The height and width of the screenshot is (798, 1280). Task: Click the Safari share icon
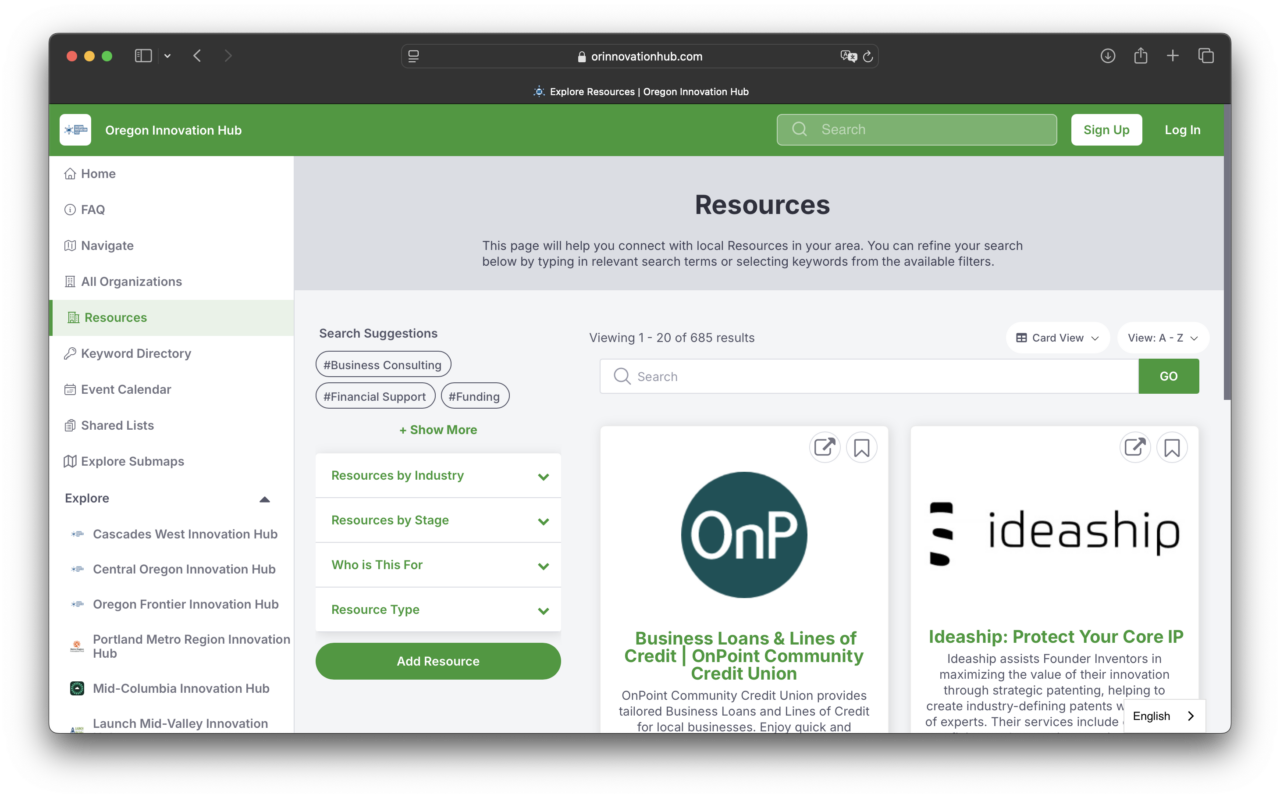click(1140, 56)
